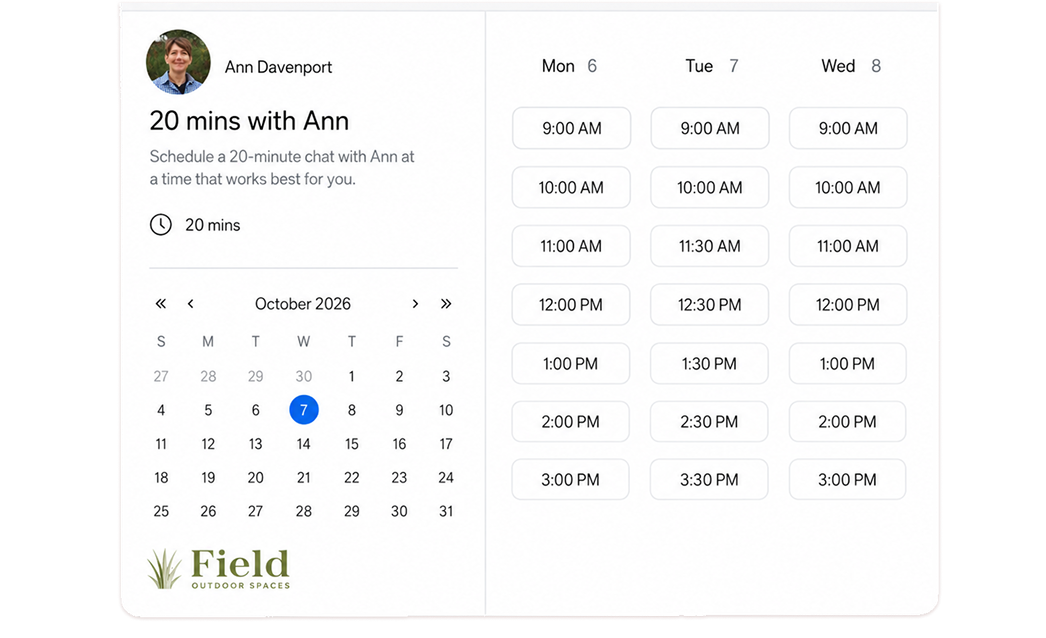Go to next month with right chevron

click(x=415, y=304)
